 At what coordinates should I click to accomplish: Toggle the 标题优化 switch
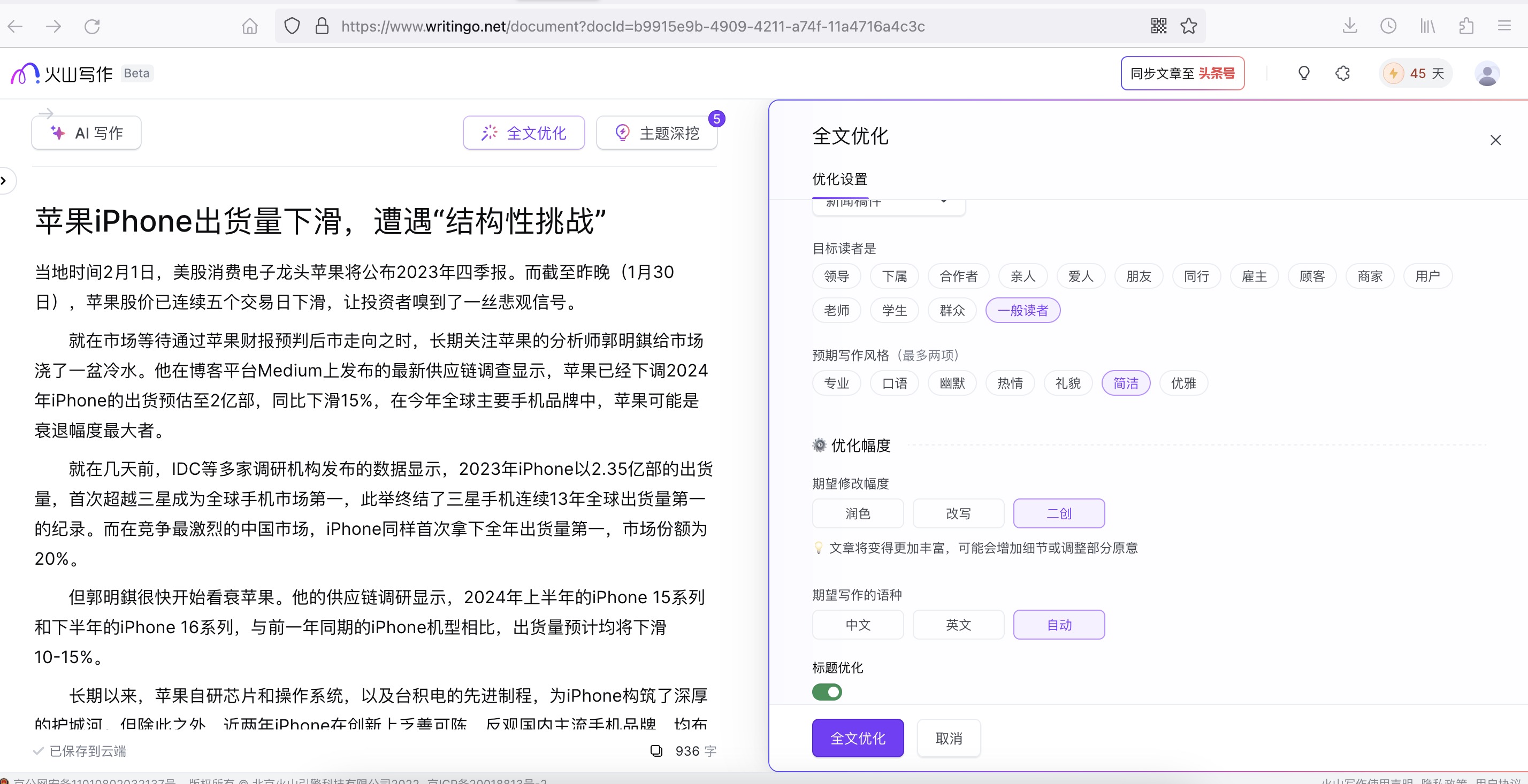[x=827, y=691]
